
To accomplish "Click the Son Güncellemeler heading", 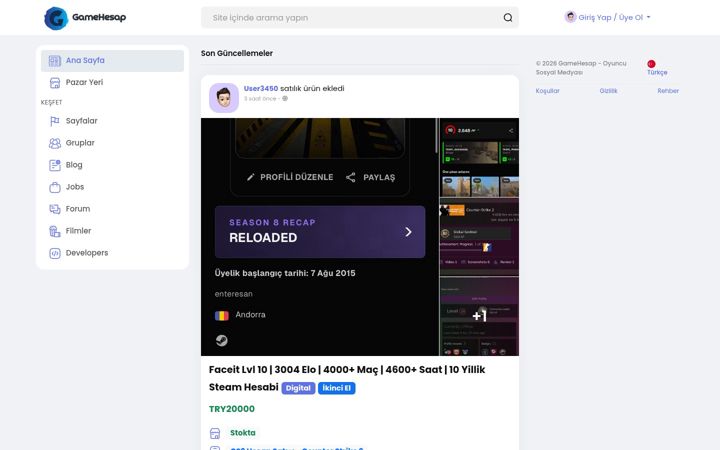I will 237,53.
